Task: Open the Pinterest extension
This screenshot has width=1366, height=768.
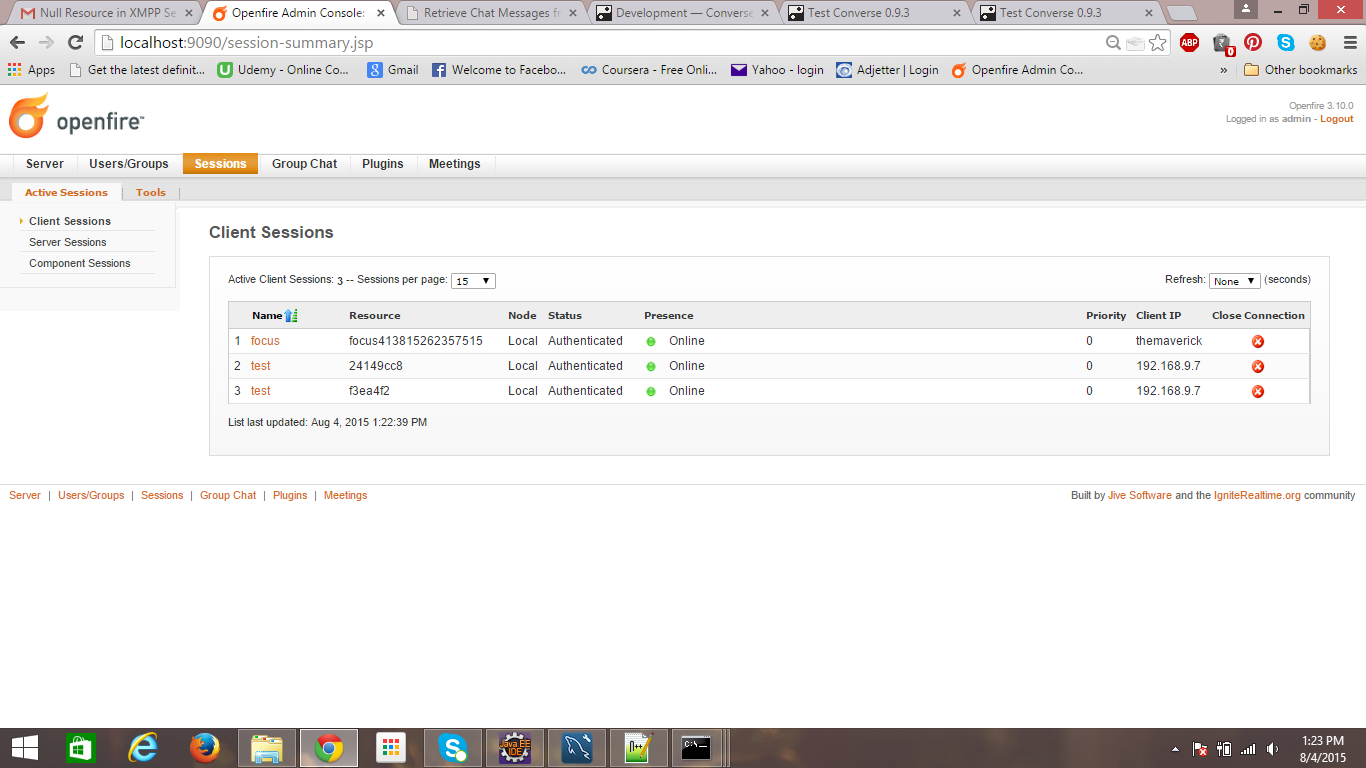Action: coord(1253,43)
